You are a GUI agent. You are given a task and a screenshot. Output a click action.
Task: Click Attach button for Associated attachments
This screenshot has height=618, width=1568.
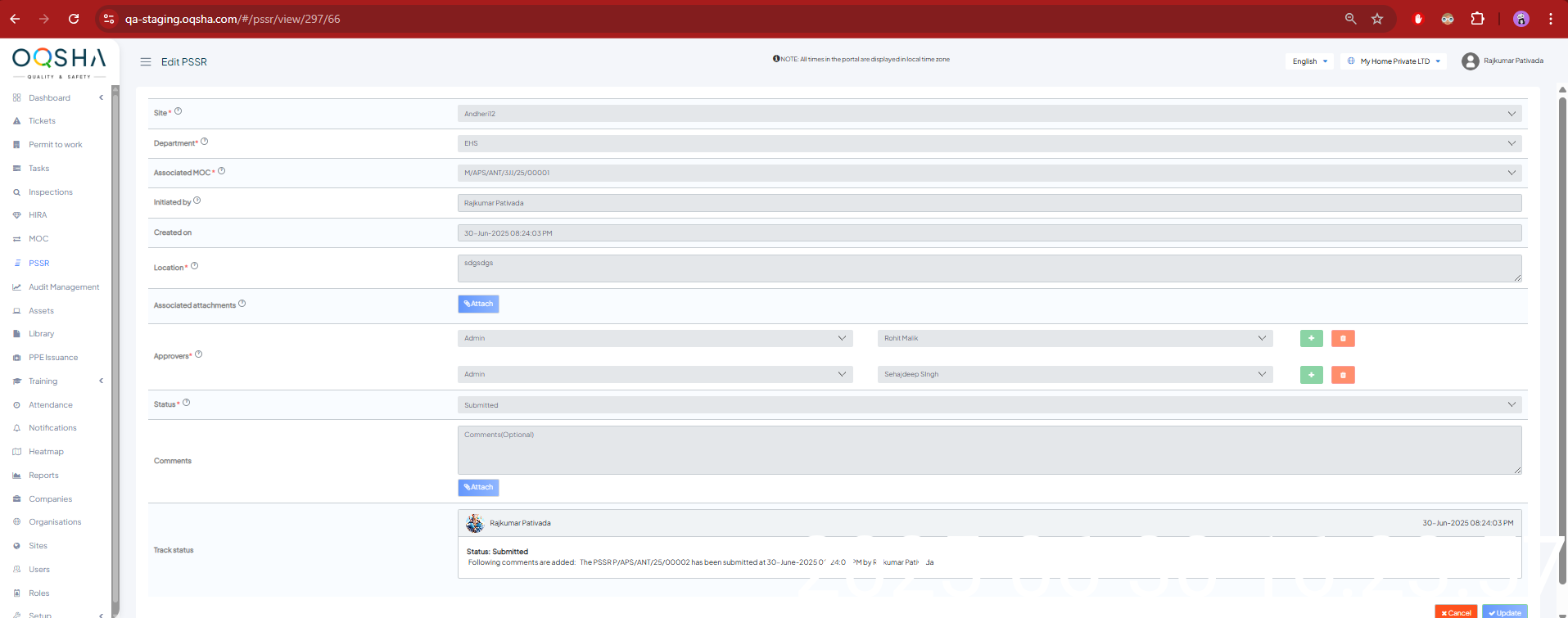pos(478,304)
